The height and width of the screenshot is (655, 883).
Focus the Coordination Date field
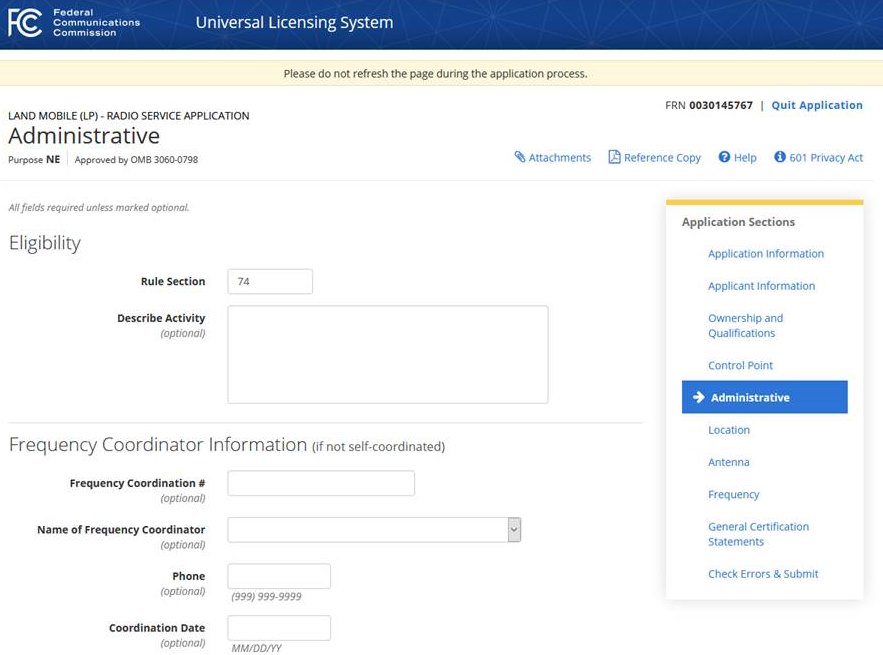pyautogui.click(x=279, y=628)
